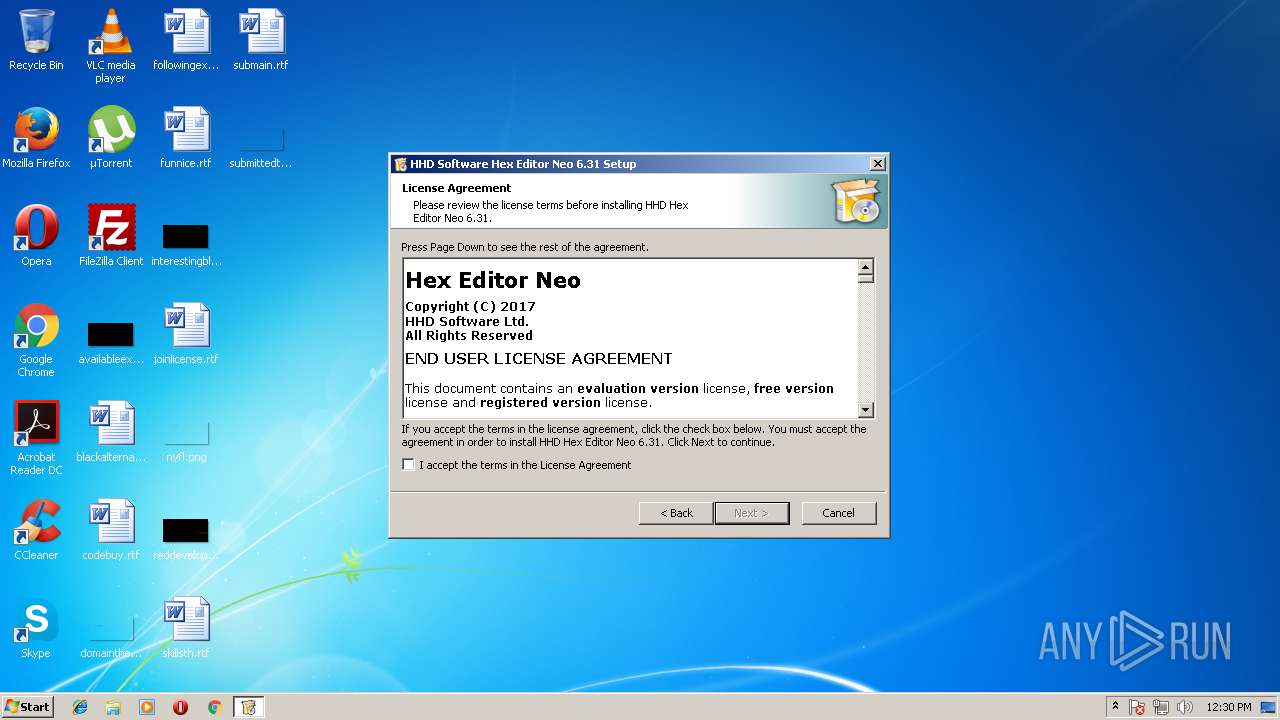The width and height of the screenshot is (1280, 720).
Task: Select the nyfl.png desktop file
Action: (x=186, y=440)
